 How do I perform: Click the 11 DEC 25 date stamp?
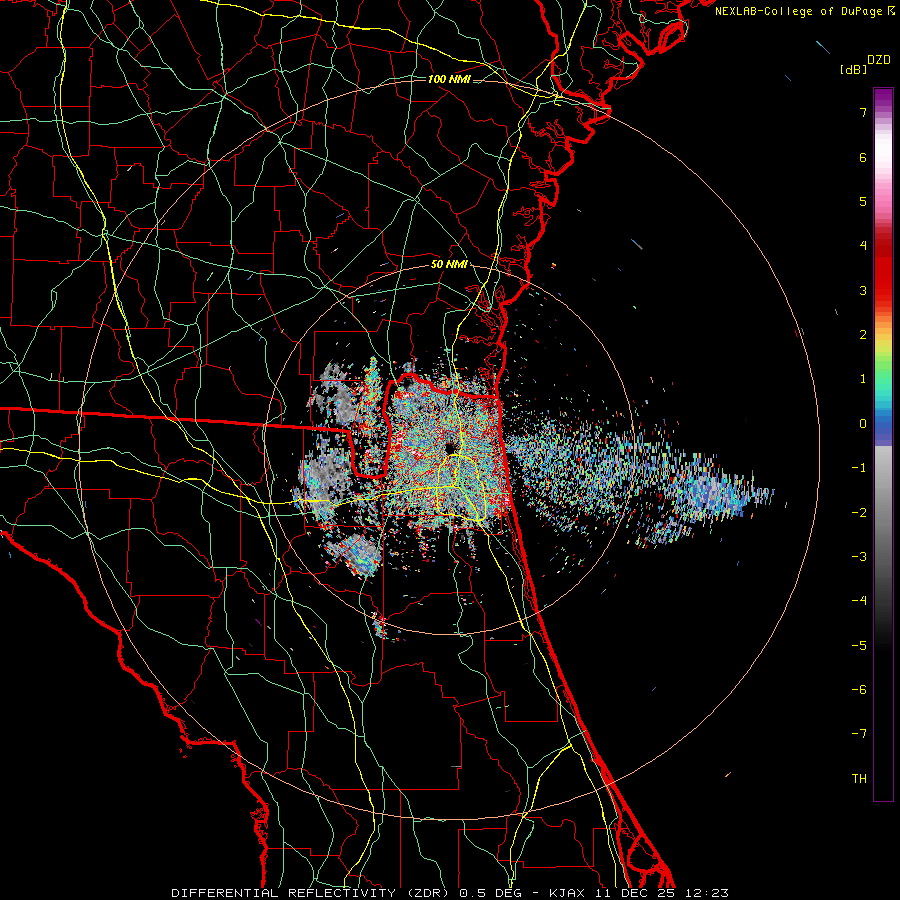click(633, 893)
